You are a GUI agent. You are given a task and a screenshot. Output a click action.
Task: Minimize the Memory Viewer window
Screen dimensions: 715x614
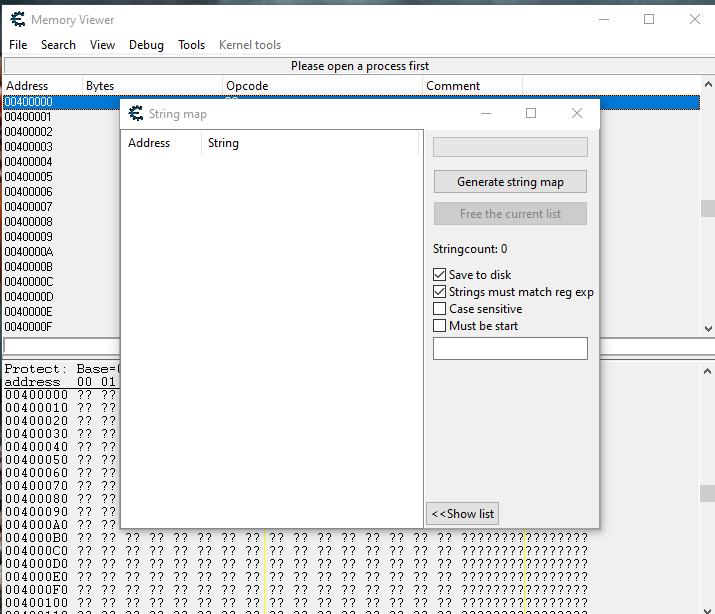click(x=603, y=19)
